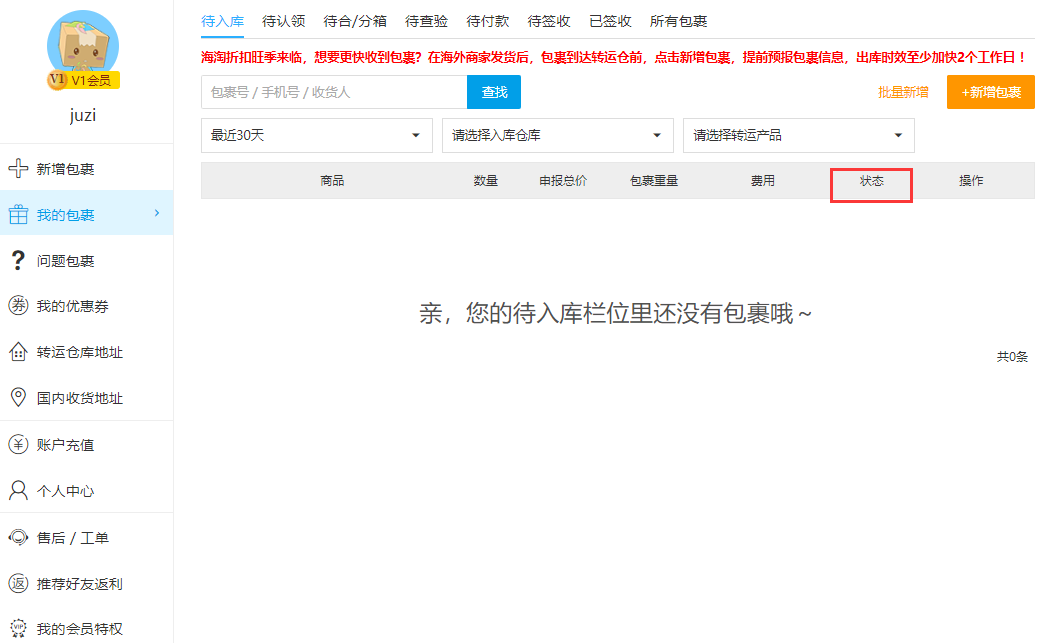Switch to the 待查验 tab
Screen dimensions: 1039x643
pyautogui.click(x=427, y=21)
